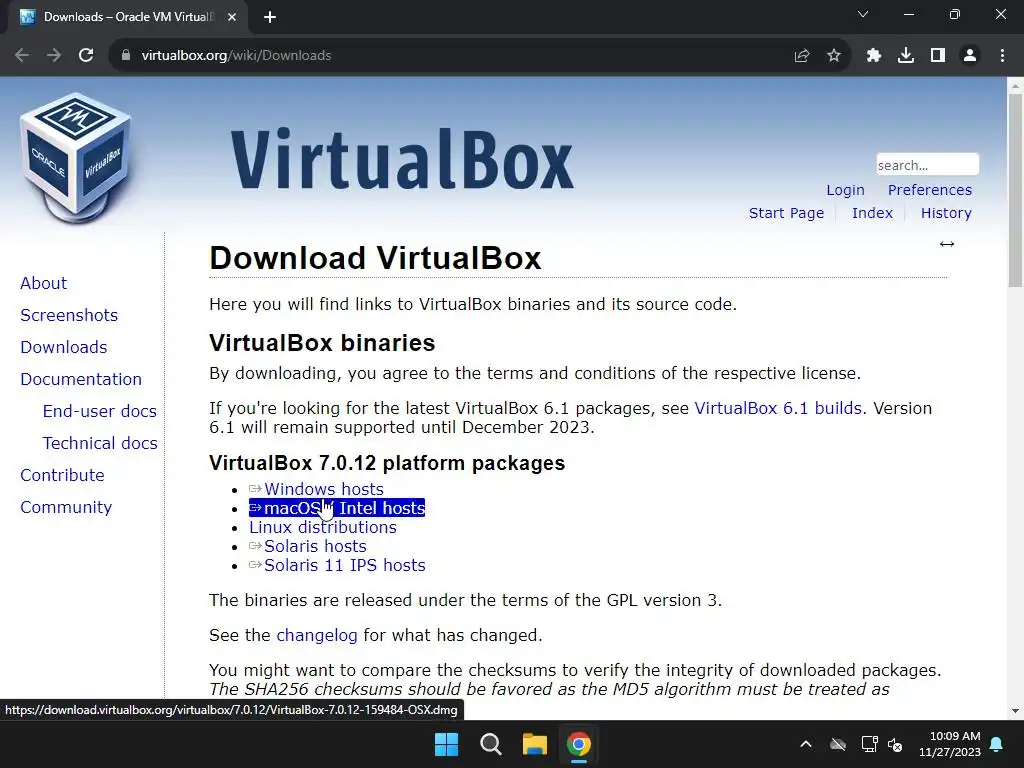This screenshot has height=768, width=1024.
Task: Download the Solaris hosts package
Action: point(308,546)
